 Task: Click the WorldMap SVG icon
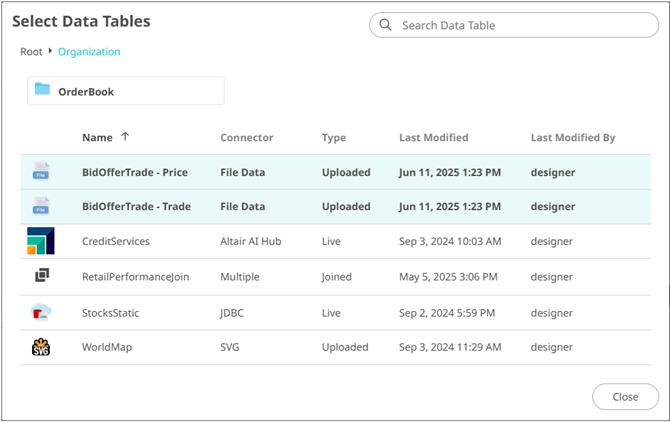(42, 347)
